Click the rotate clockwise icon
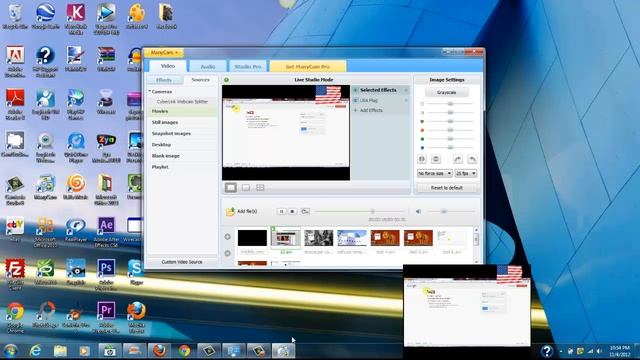 coord(458,159)
